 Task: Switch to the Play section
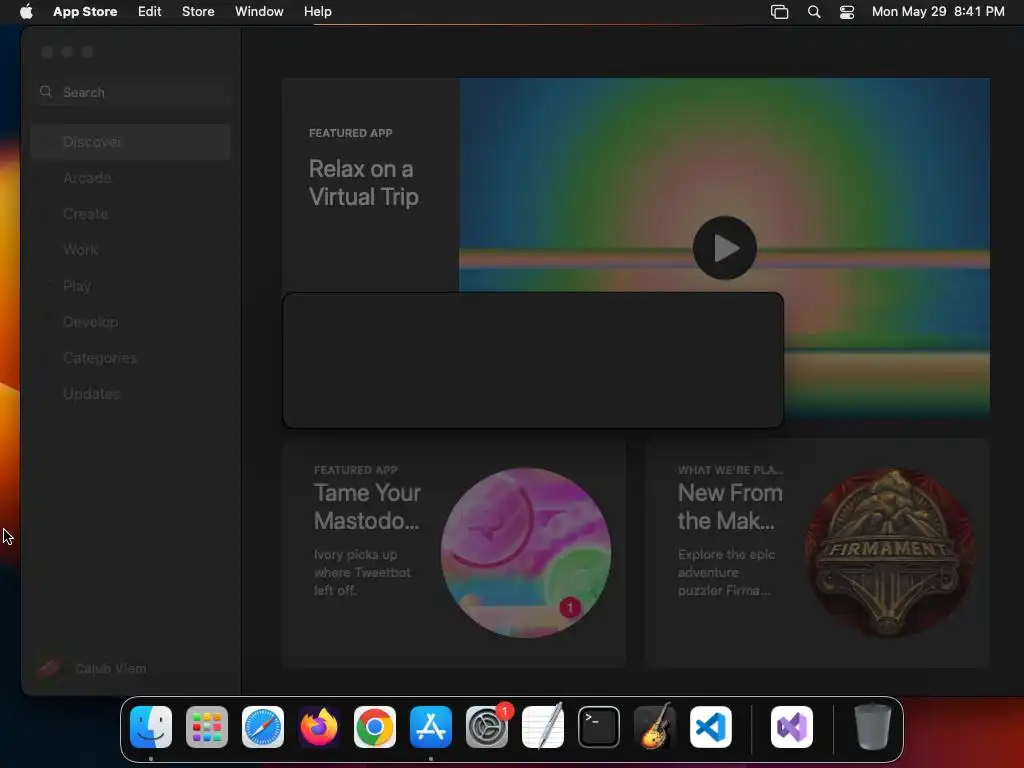pos(131,285)
